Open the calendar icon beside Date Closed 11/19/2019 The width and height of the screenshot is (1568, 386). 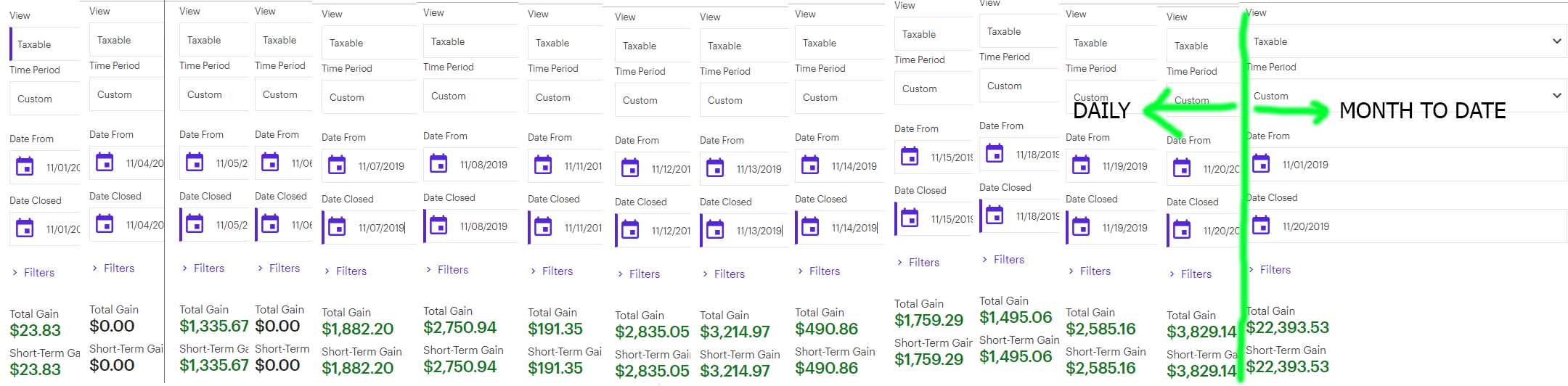1082,227
